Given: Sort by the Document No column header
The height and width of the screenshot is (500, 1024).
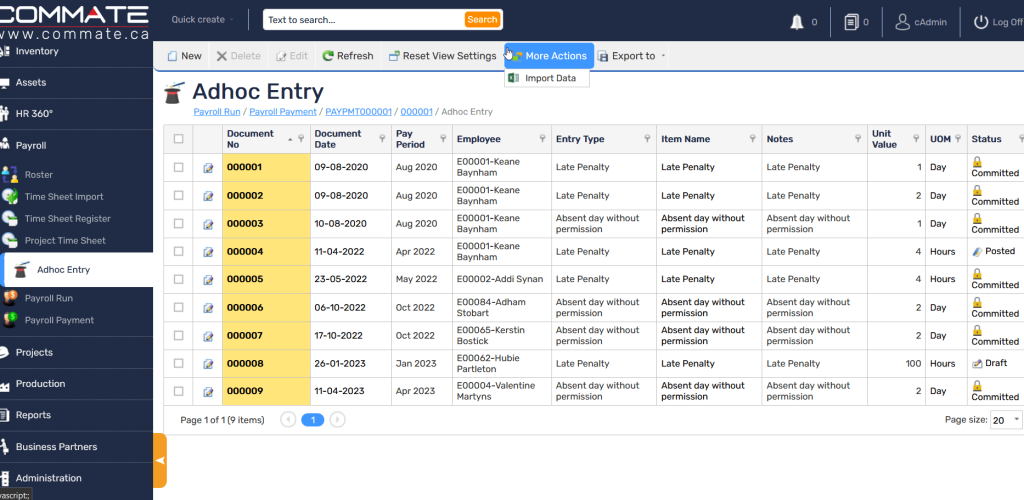Looking at the screenshot, I should [250, 138].
